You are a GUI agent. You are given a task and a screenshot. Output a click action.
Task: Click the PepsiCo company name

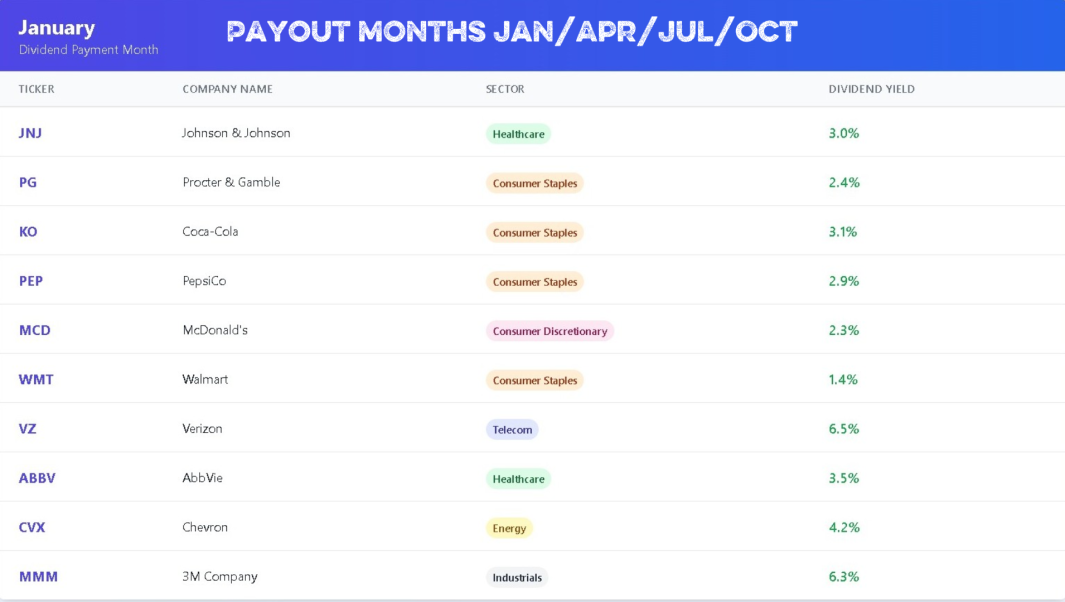tap(204, 281)
